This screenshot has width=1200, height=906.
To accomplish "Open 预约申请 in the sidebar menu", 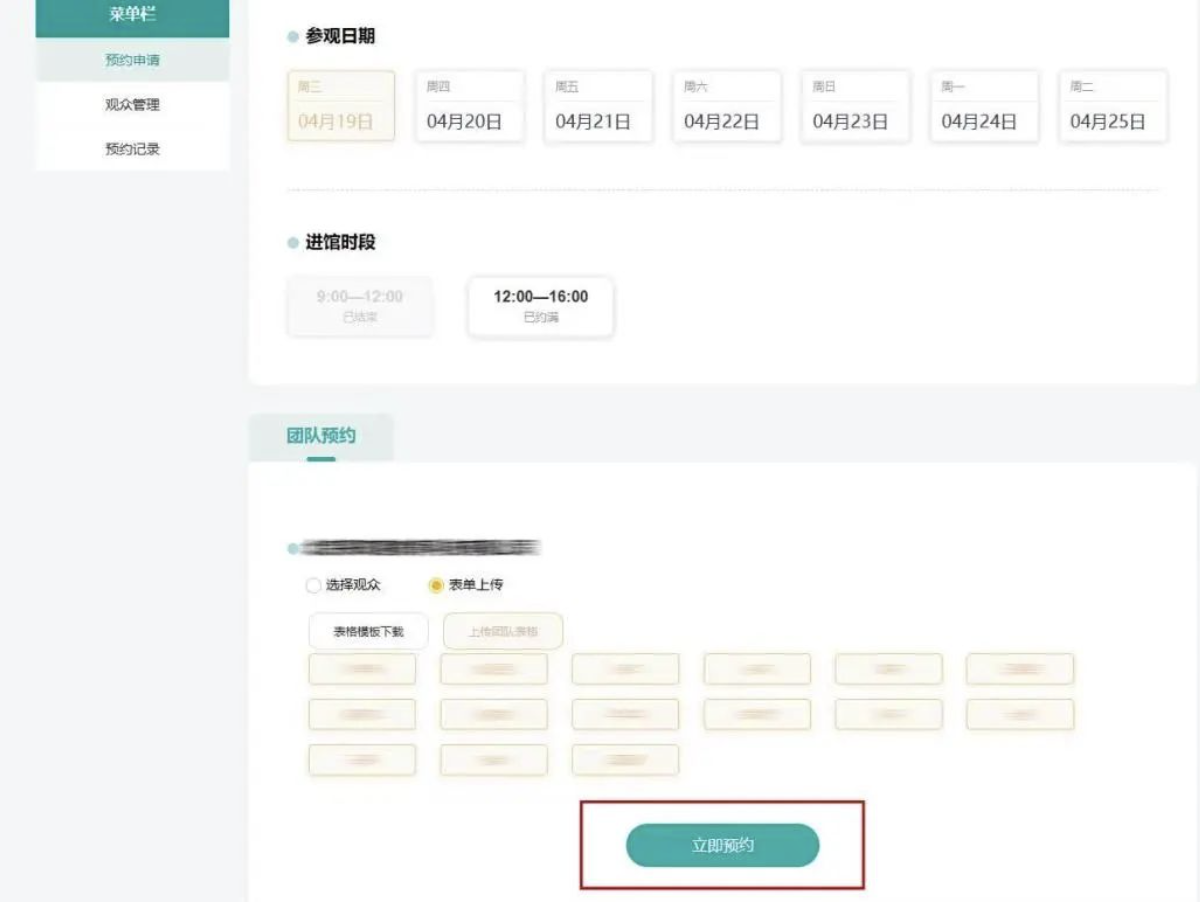I will 132,60.
